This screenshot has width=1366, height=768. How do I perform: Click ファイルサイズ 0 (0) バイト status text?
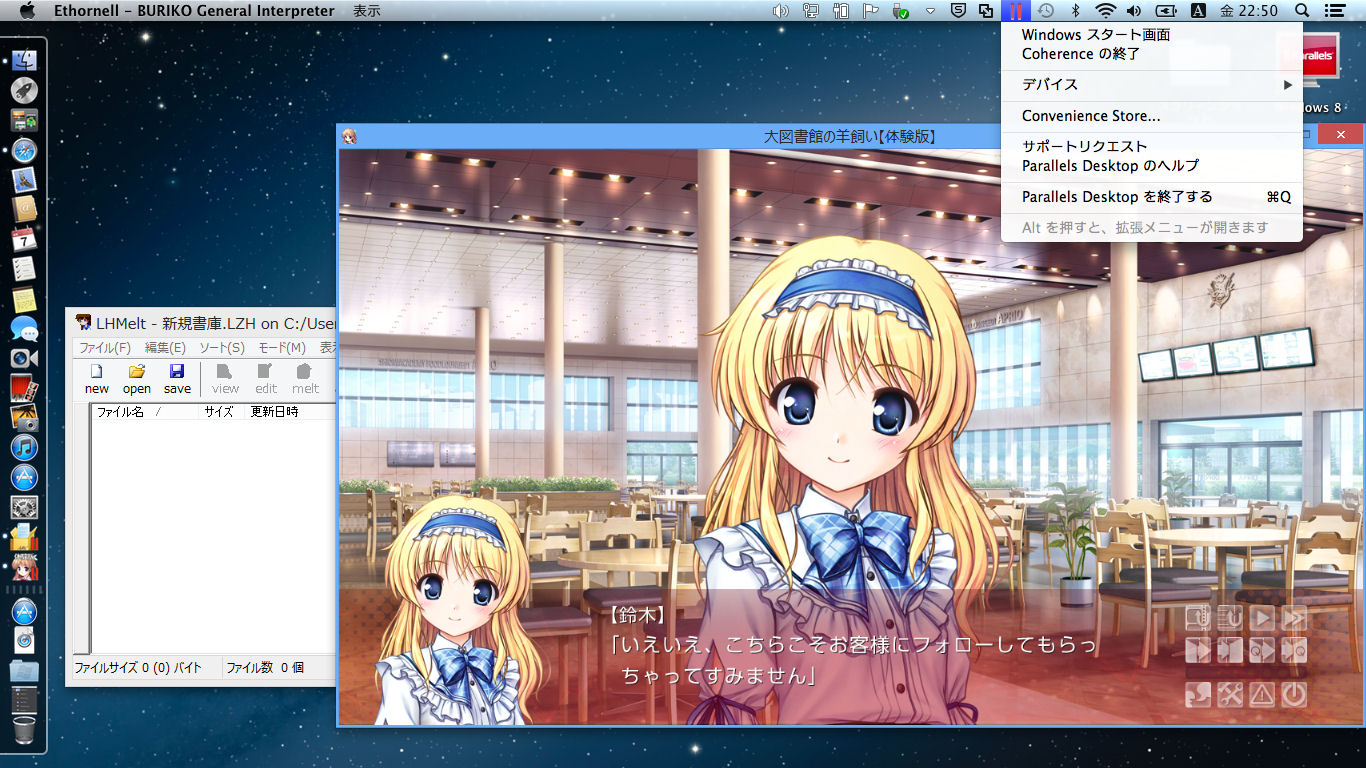138,667
